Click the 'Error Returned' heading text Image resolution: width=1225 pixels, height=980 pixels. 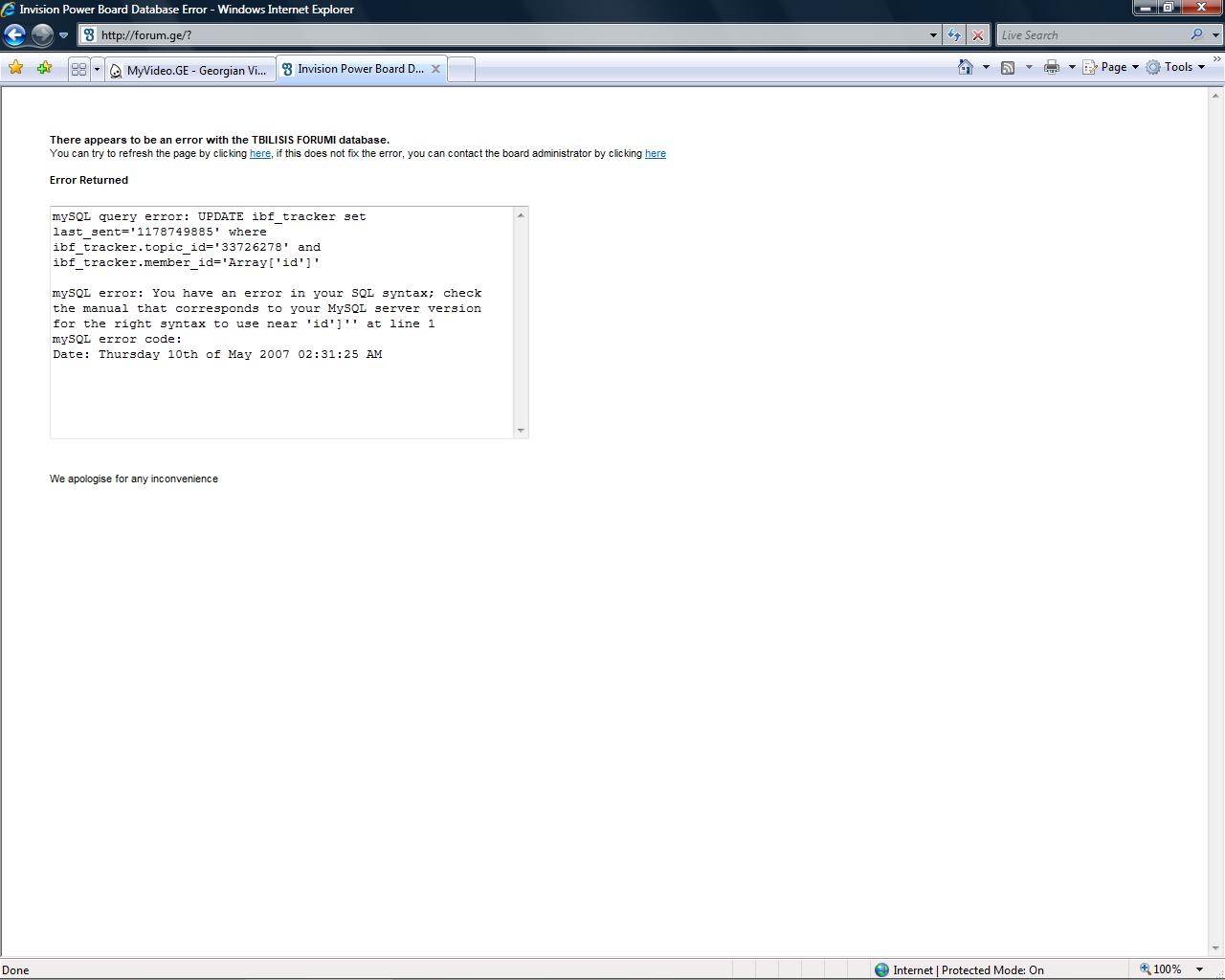[89, 180]
